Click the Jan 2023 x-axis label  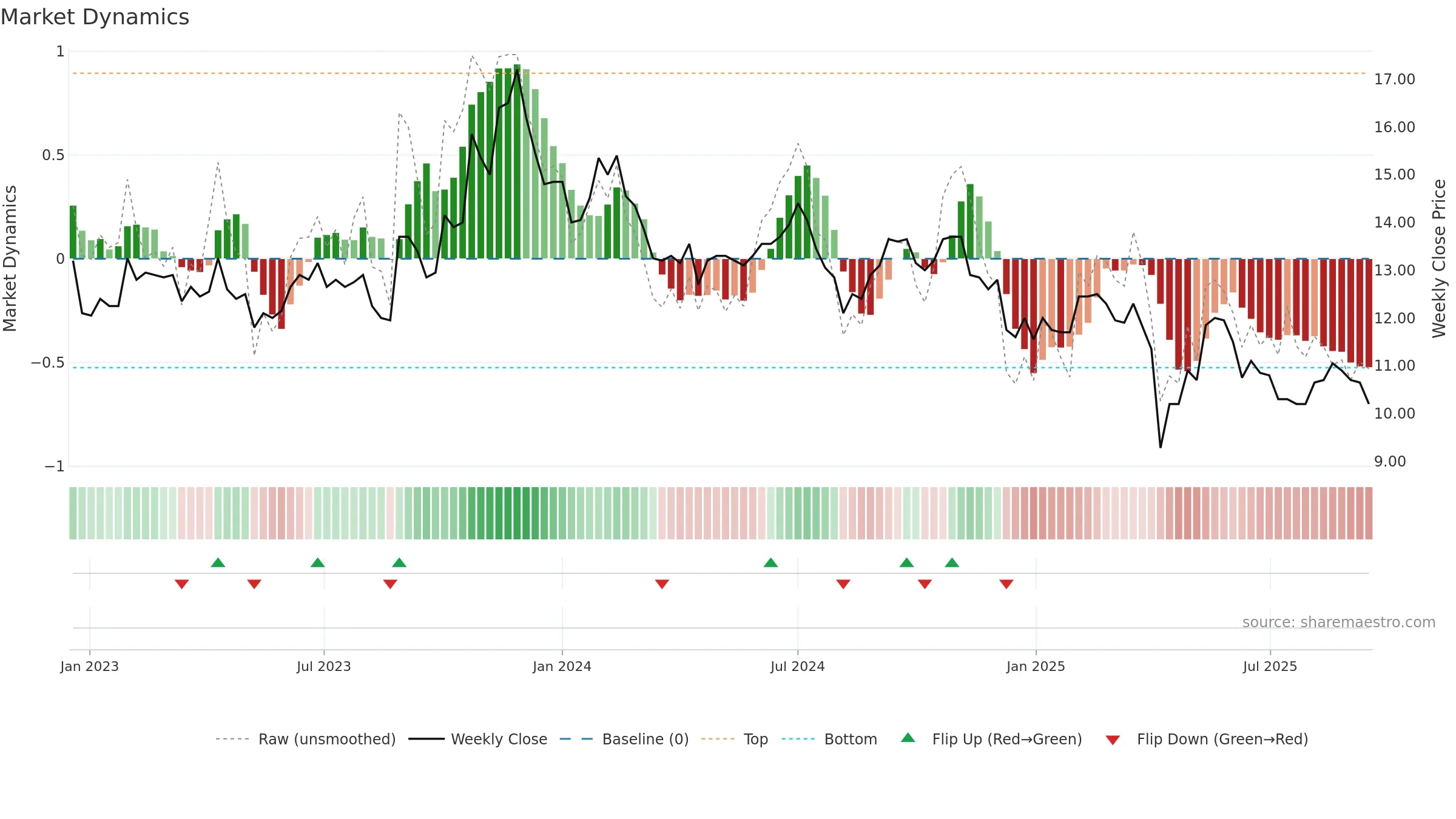tap(90, 666)
